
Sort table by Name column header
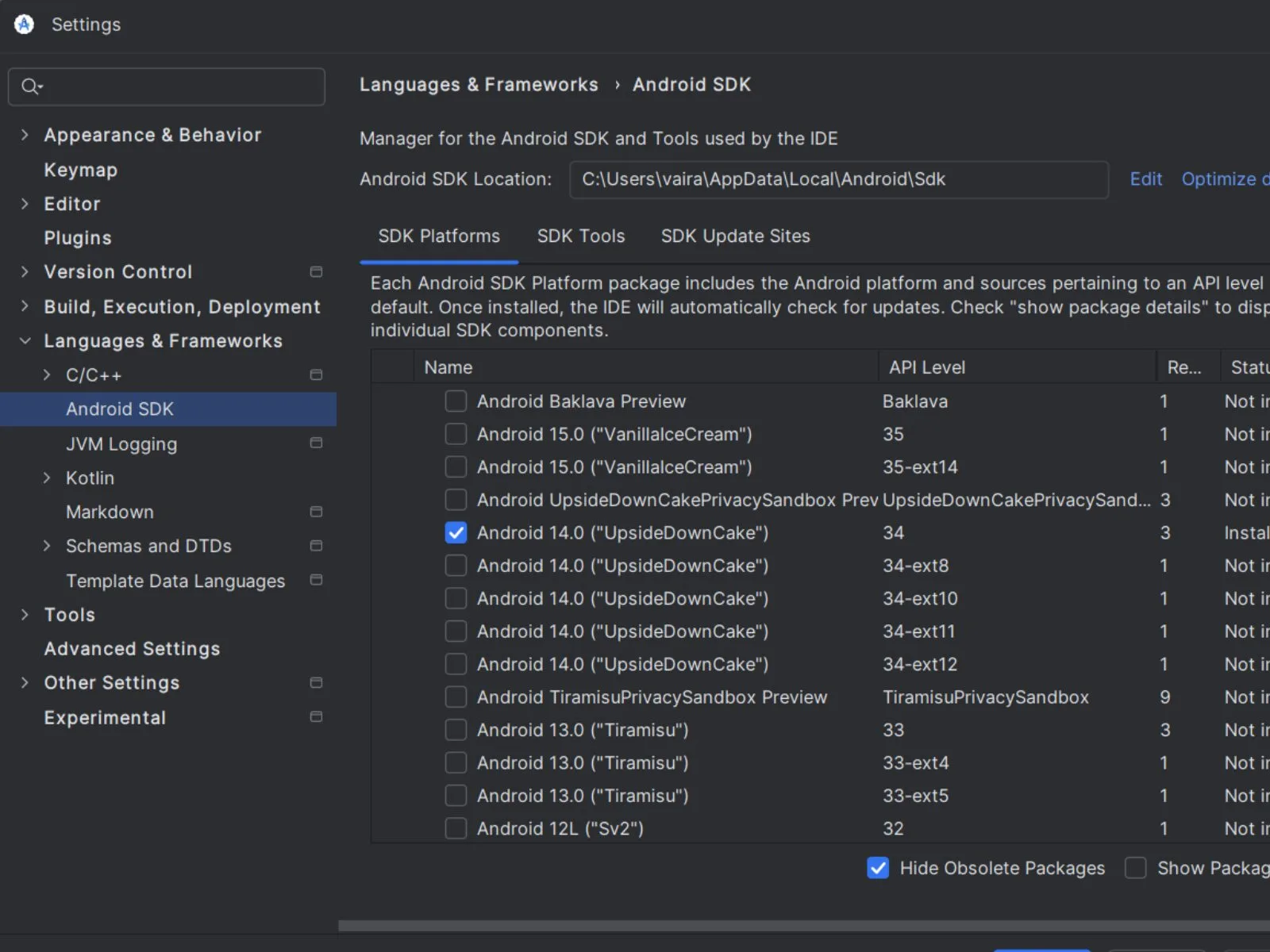(646, 367)
